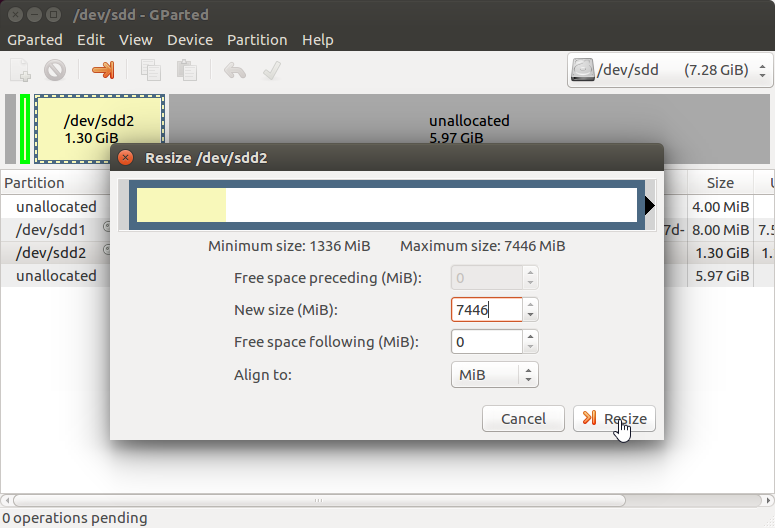
Task: Click the Delete partition toolbar icon
Action: 55,70
